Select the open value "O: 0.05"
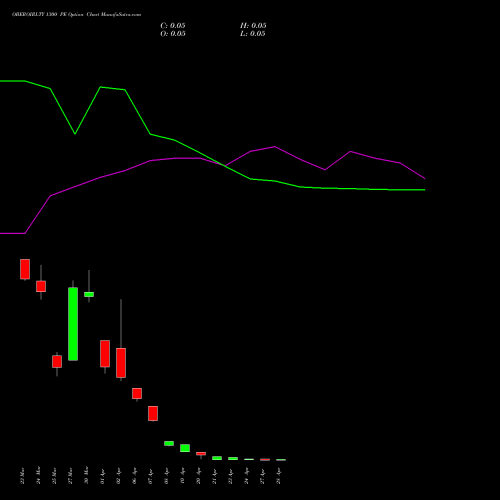 coord(173,34)
